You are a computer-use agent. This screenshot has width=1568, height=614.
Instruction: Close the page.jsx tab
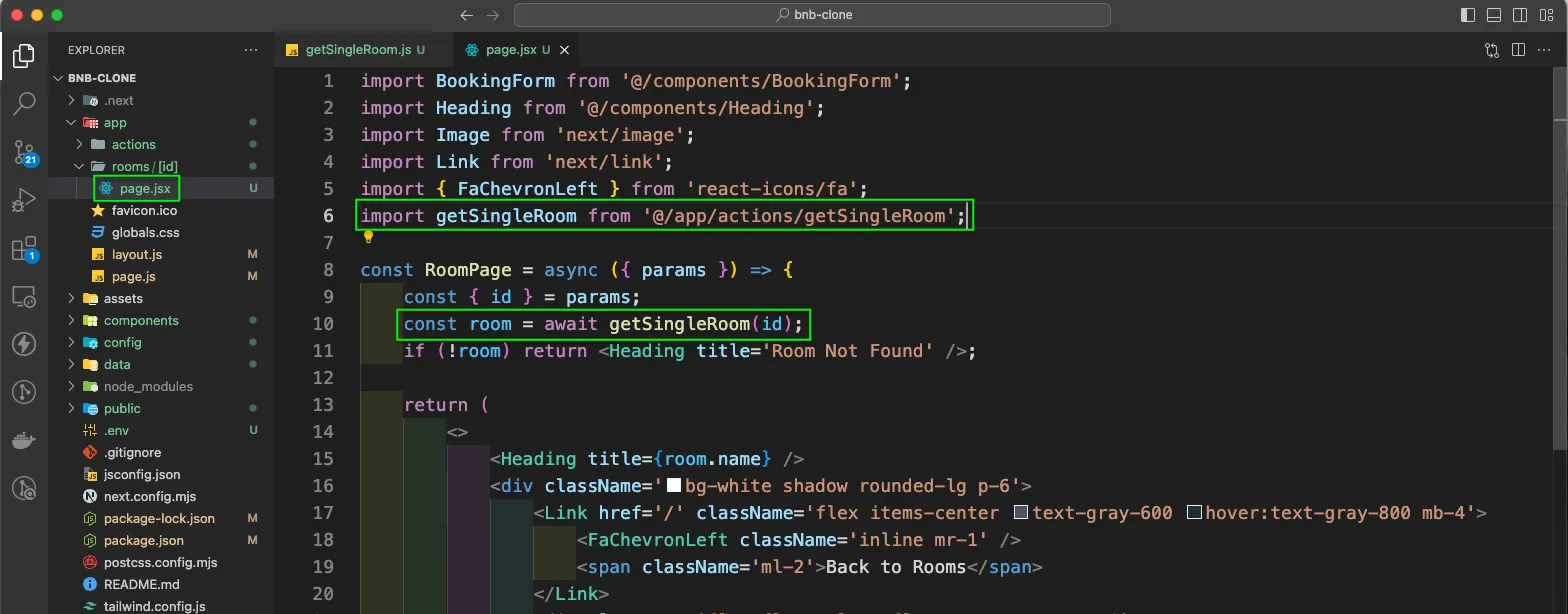point(565,50)
